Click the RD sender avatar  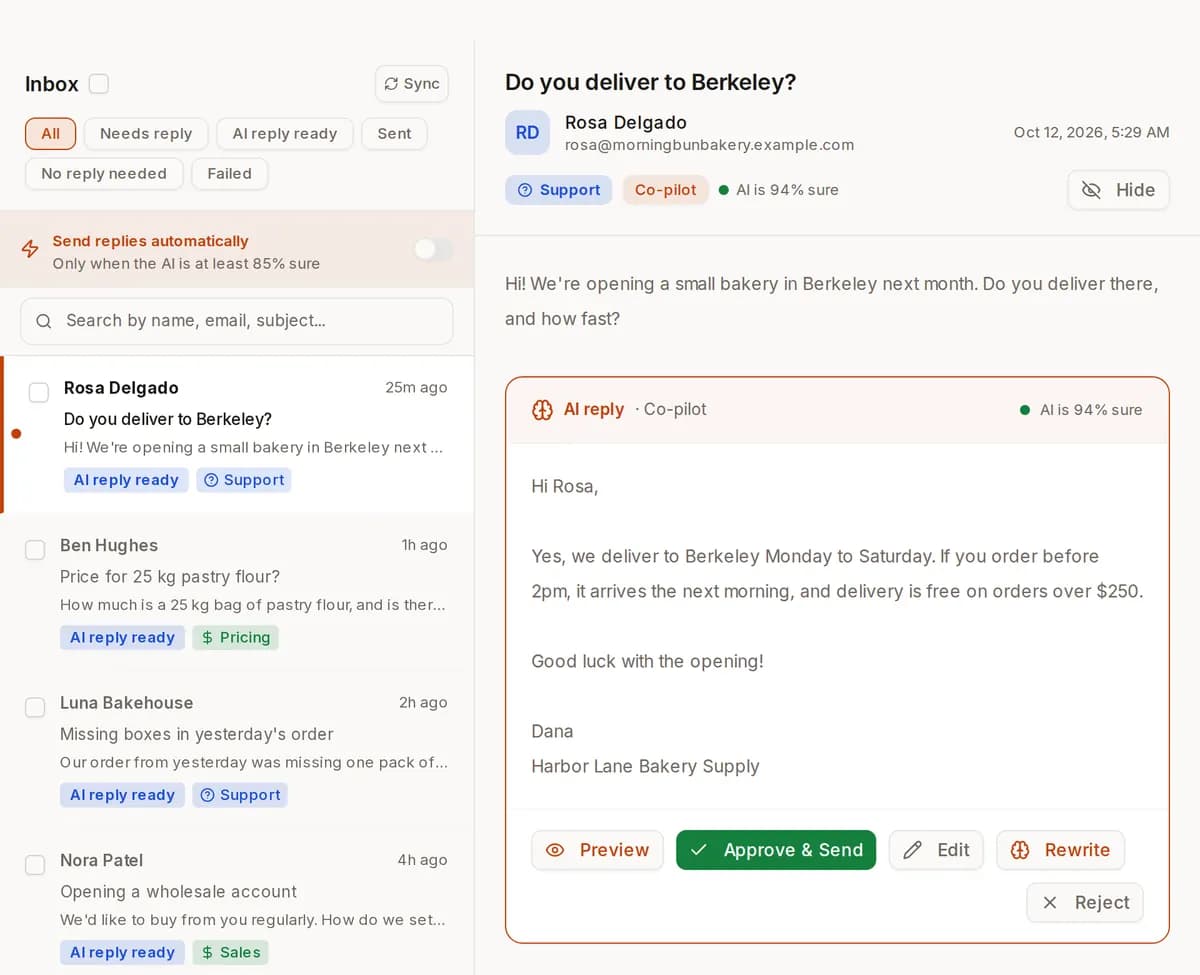pos(527,133)
